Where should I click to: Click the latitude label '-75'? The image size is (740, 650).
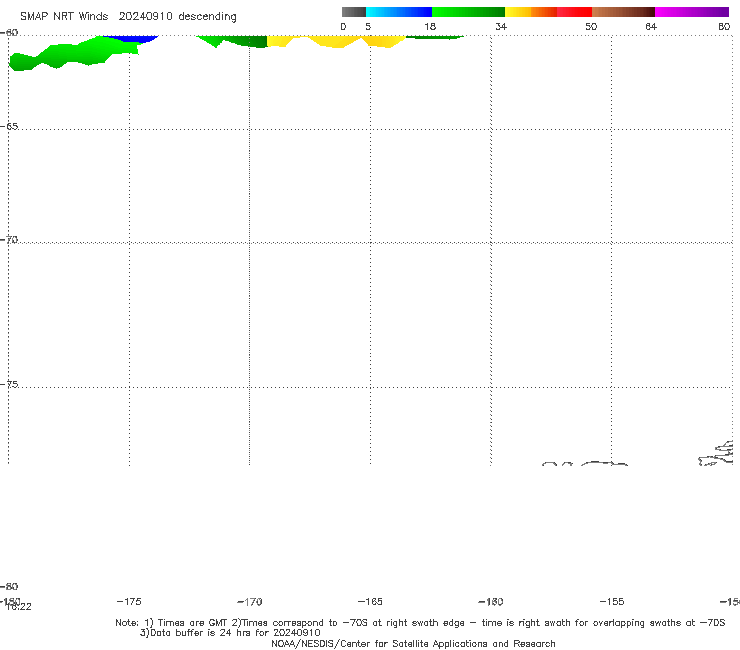point(9,384)
